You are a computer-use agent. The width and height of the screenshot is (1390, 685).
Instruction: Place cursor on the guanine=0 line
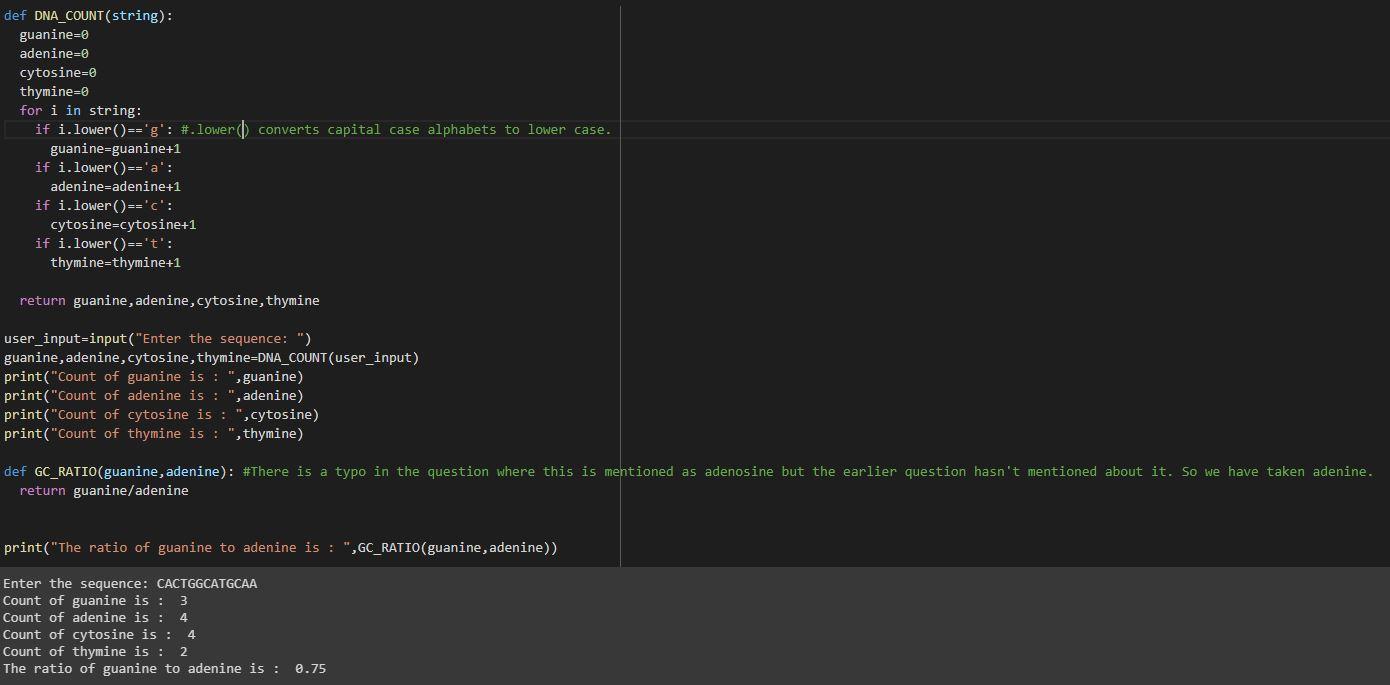(x=54, y=35)
